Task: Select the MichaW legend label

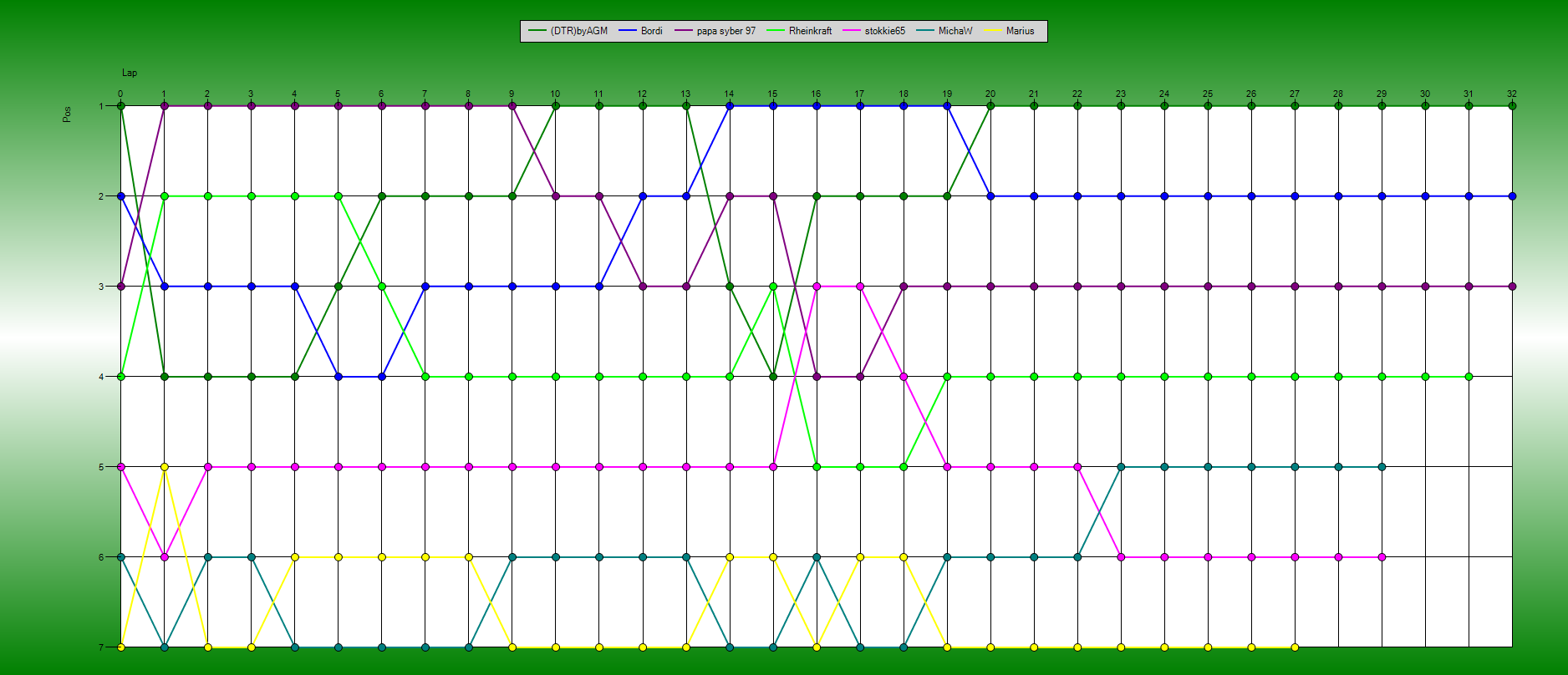Action: 955,31
